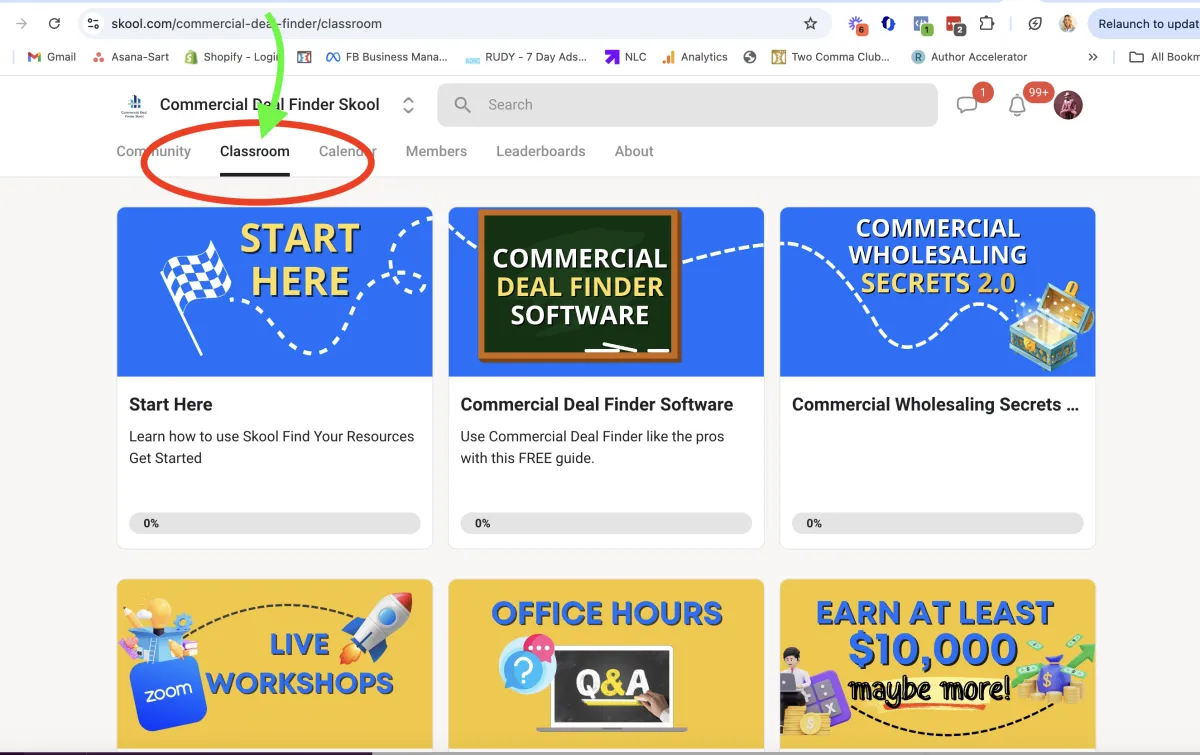This screenshot has height=755, width=1200.
Task: Open site information icon in address bar
Action: (x=93, y=23)
